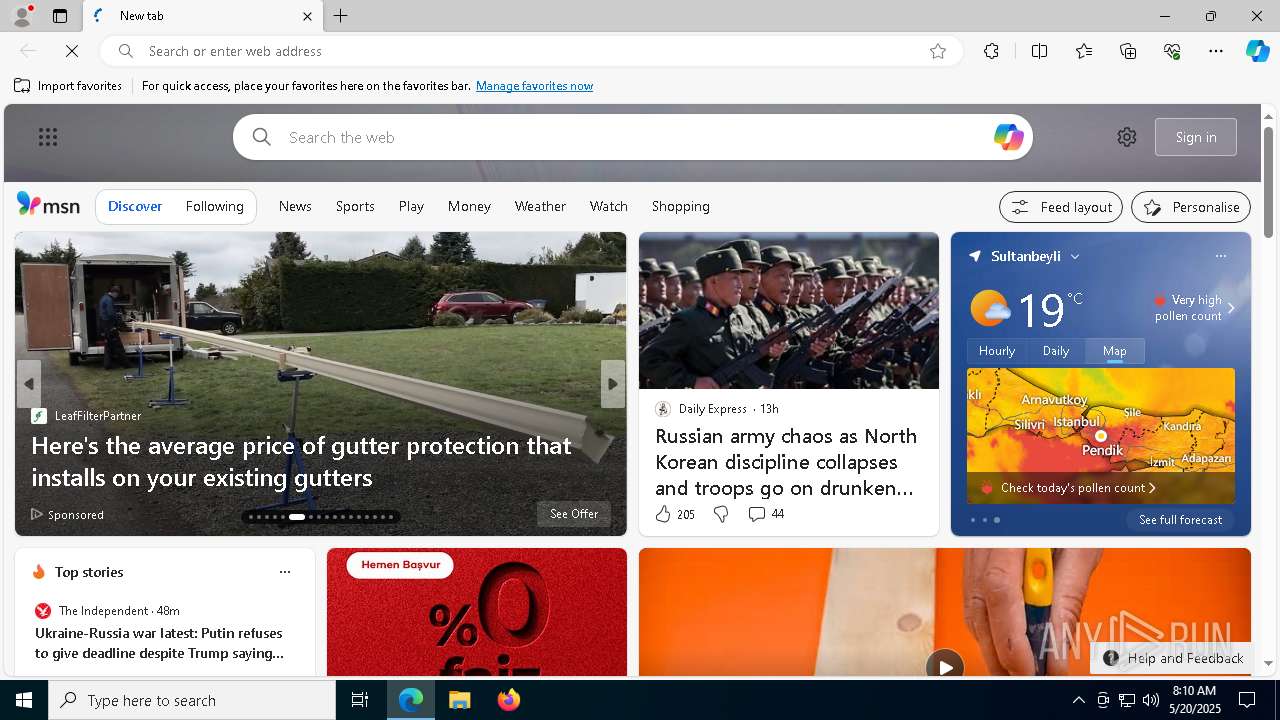Viewport: 1280px width, 720px height.
Task: Switch to the Following tab
Action: [214, 206]
